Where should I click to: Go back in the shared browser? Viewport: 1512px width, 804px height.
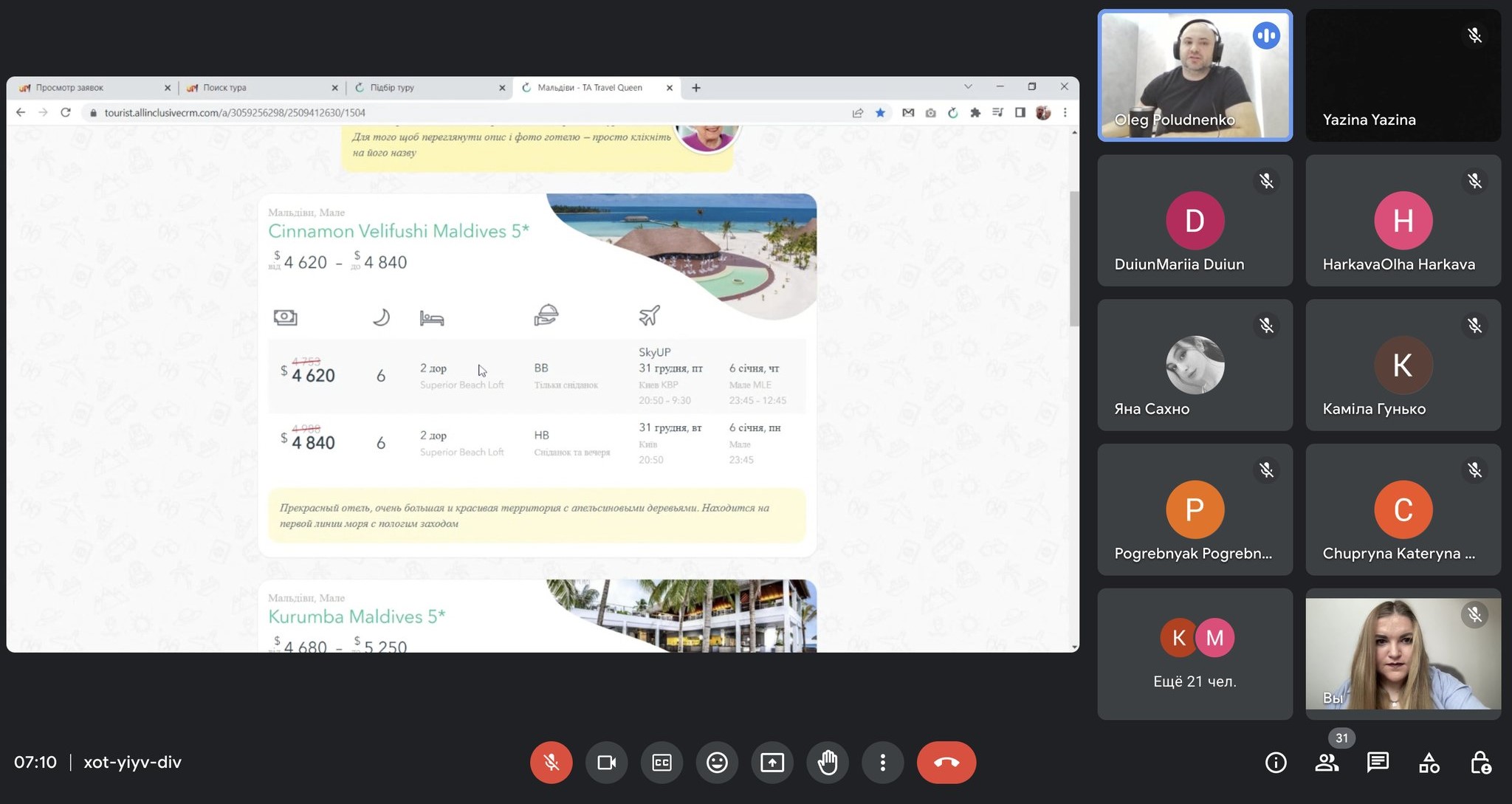click(21, 112)
